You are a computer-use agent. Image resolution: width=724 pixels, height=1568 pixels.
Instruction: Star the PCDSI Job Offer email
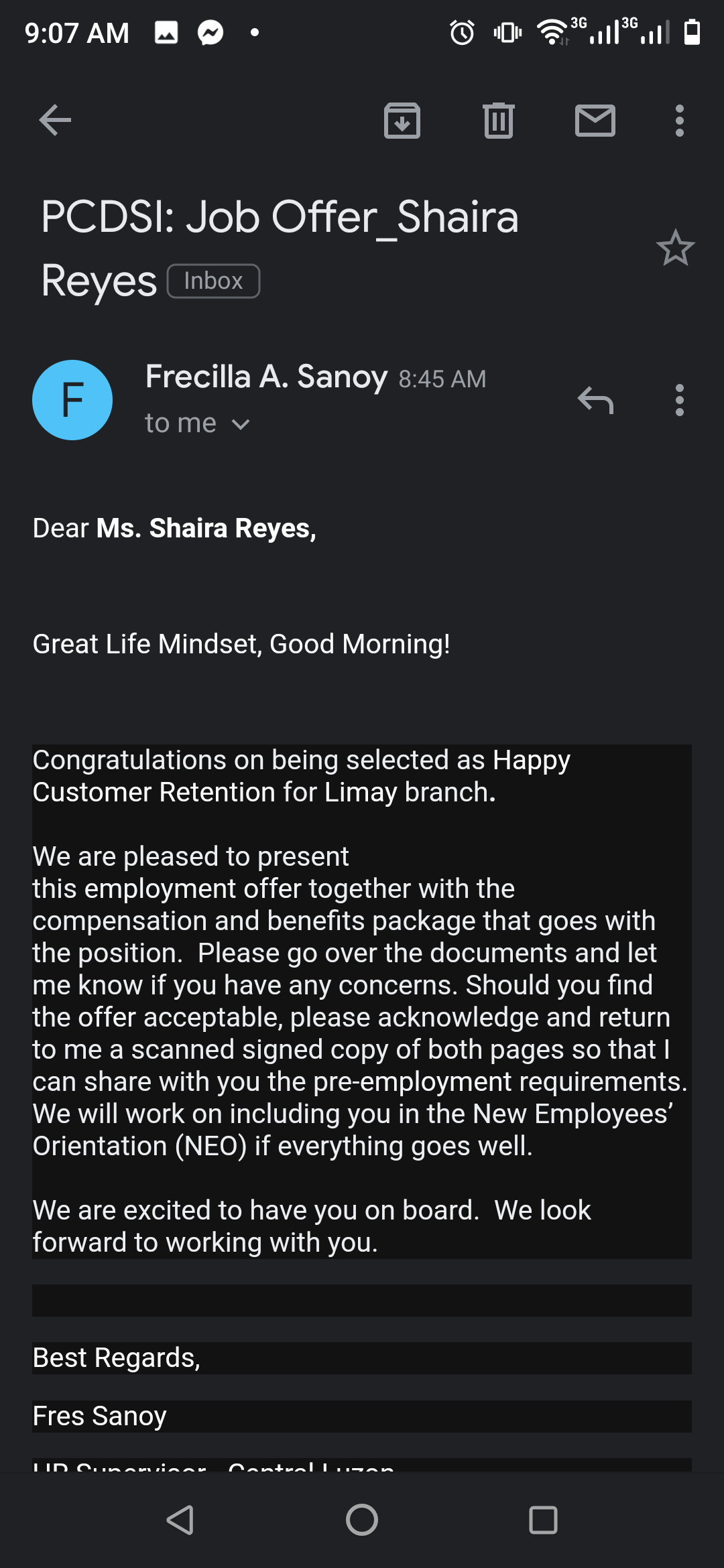pyautogui.click(x=676, y=248)
